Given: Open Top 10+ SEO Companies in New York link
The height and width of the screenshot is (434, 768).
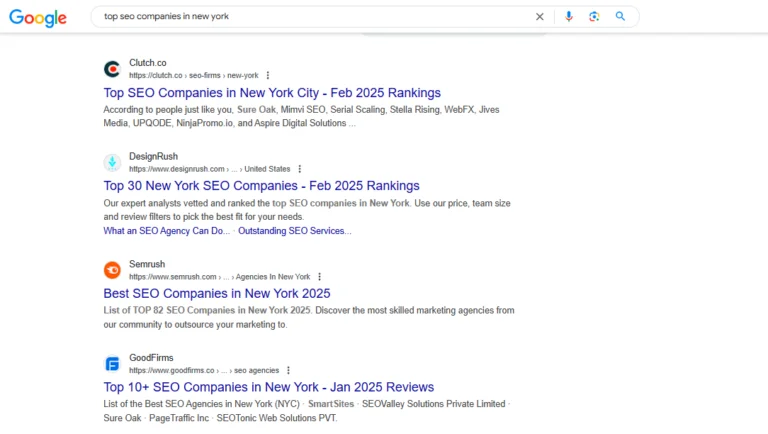Looking at the screenshot, I should tap(269, 387).
